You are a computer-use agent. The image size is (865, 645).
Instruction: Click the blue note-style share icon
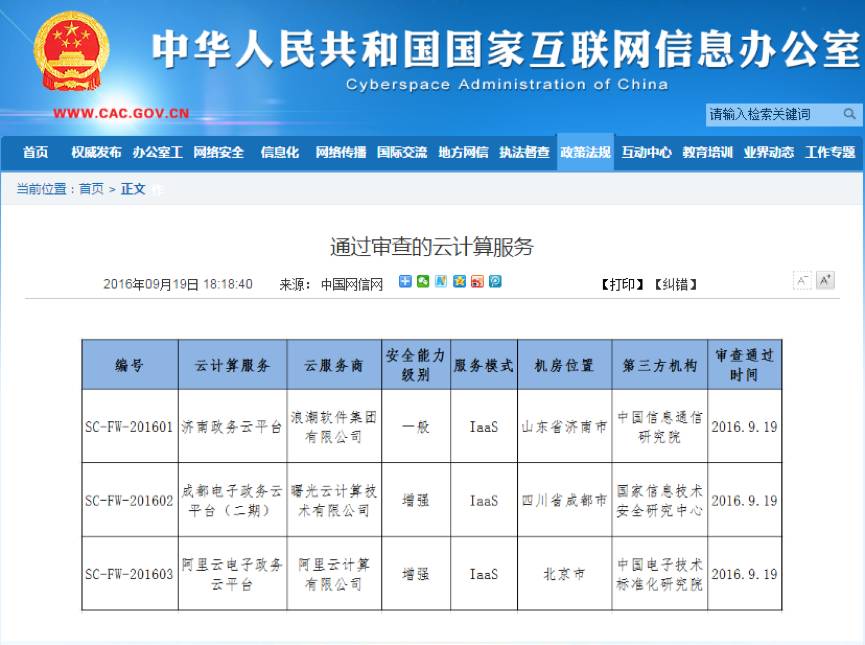tap(442, 281)
